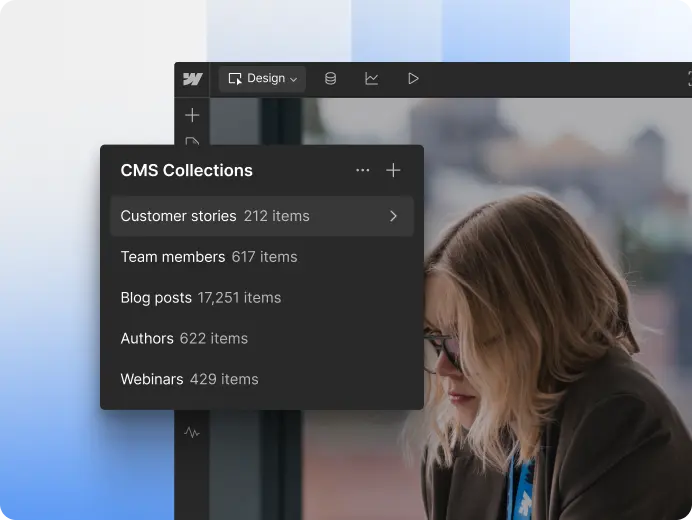Open the Customer stories collection
The image size is (692, 520).
262,216
